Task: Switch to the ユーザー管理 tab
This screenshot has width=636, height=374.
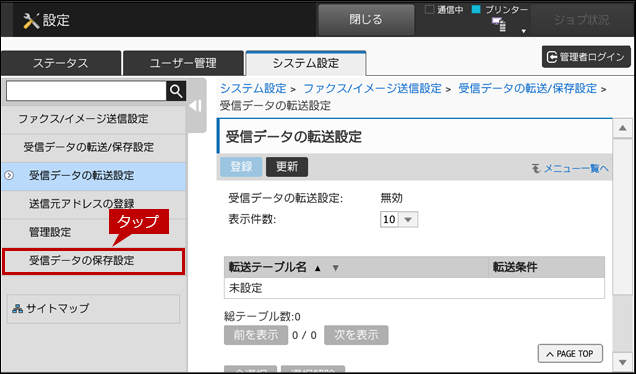Action: click(x=183, y=63)
